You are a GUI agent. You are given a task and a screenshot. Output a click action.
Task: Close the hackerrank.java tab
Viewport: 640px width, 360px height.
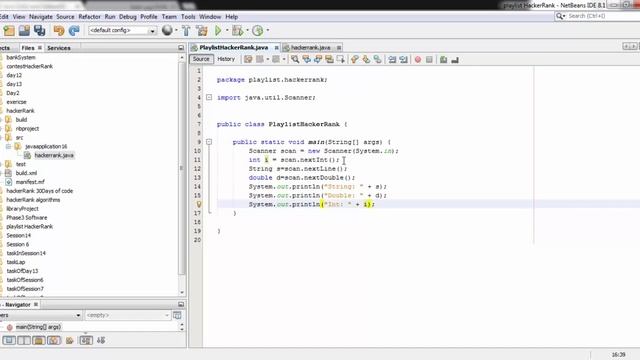[x=339, y=48]
